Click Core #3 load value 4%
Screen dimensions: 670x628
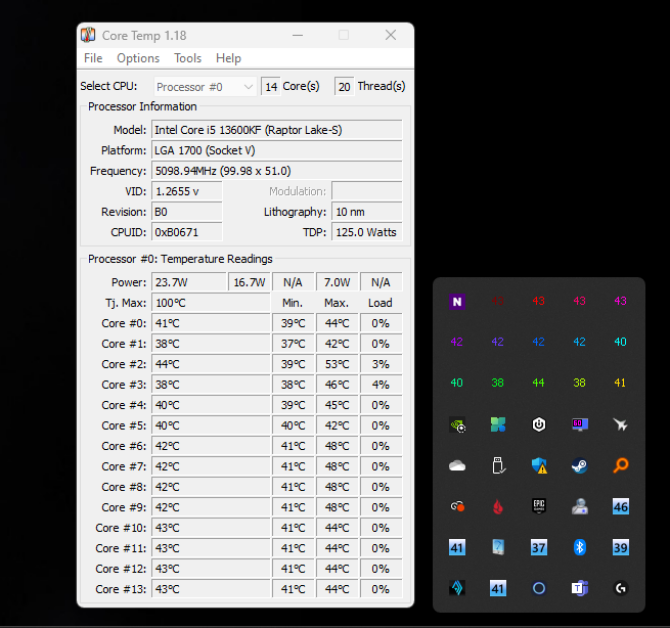(381, 385)
